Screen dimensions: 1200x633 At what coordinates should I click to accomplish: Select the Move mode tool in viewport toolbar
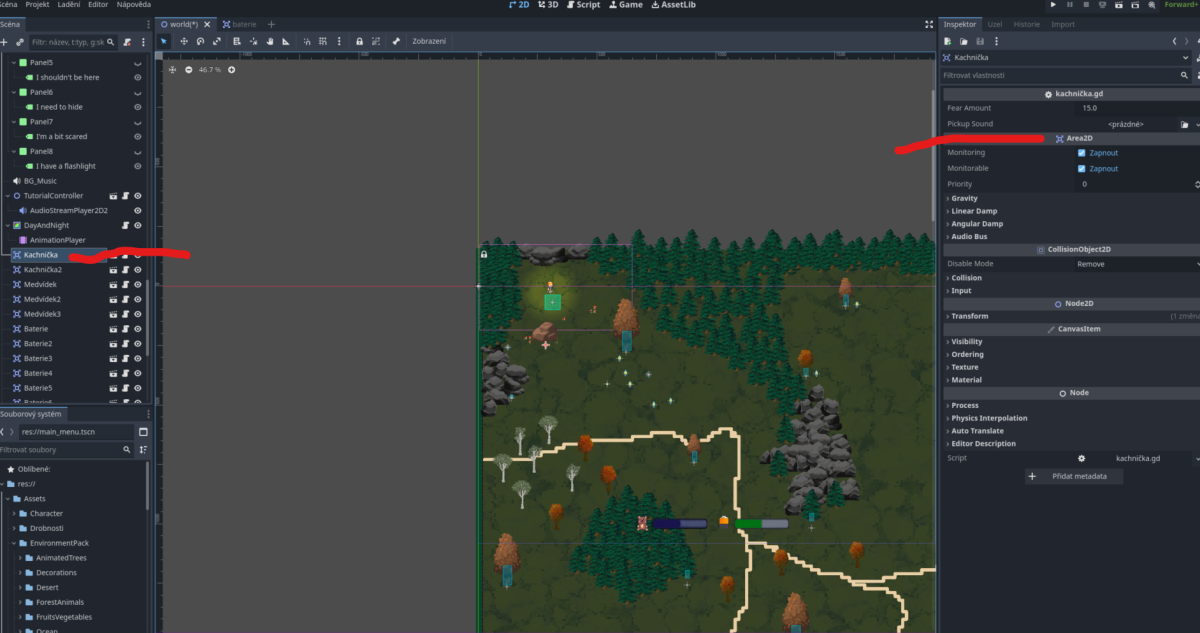click(183, 41)
